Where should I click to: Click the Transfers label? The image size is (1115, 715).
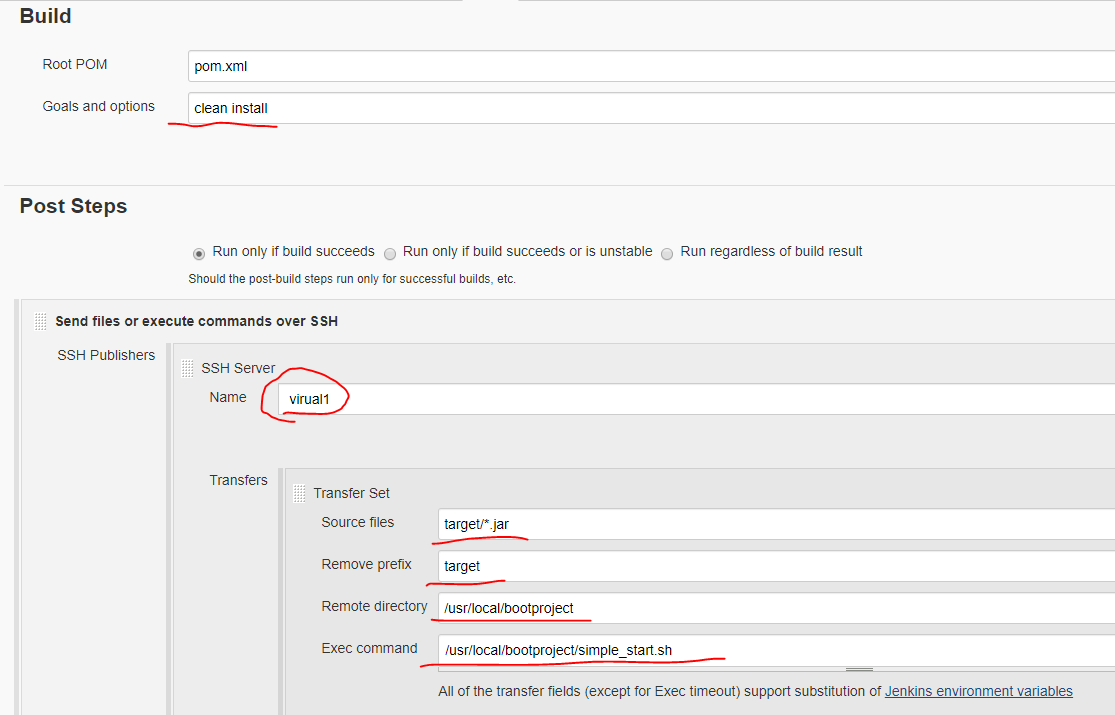238,480
